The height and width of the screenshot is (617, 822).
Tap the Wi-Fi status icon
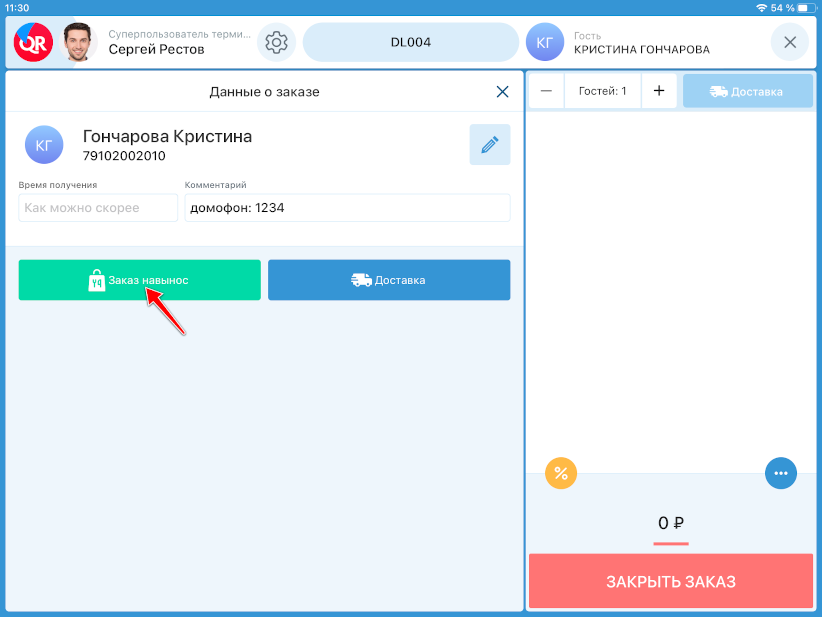761,8
